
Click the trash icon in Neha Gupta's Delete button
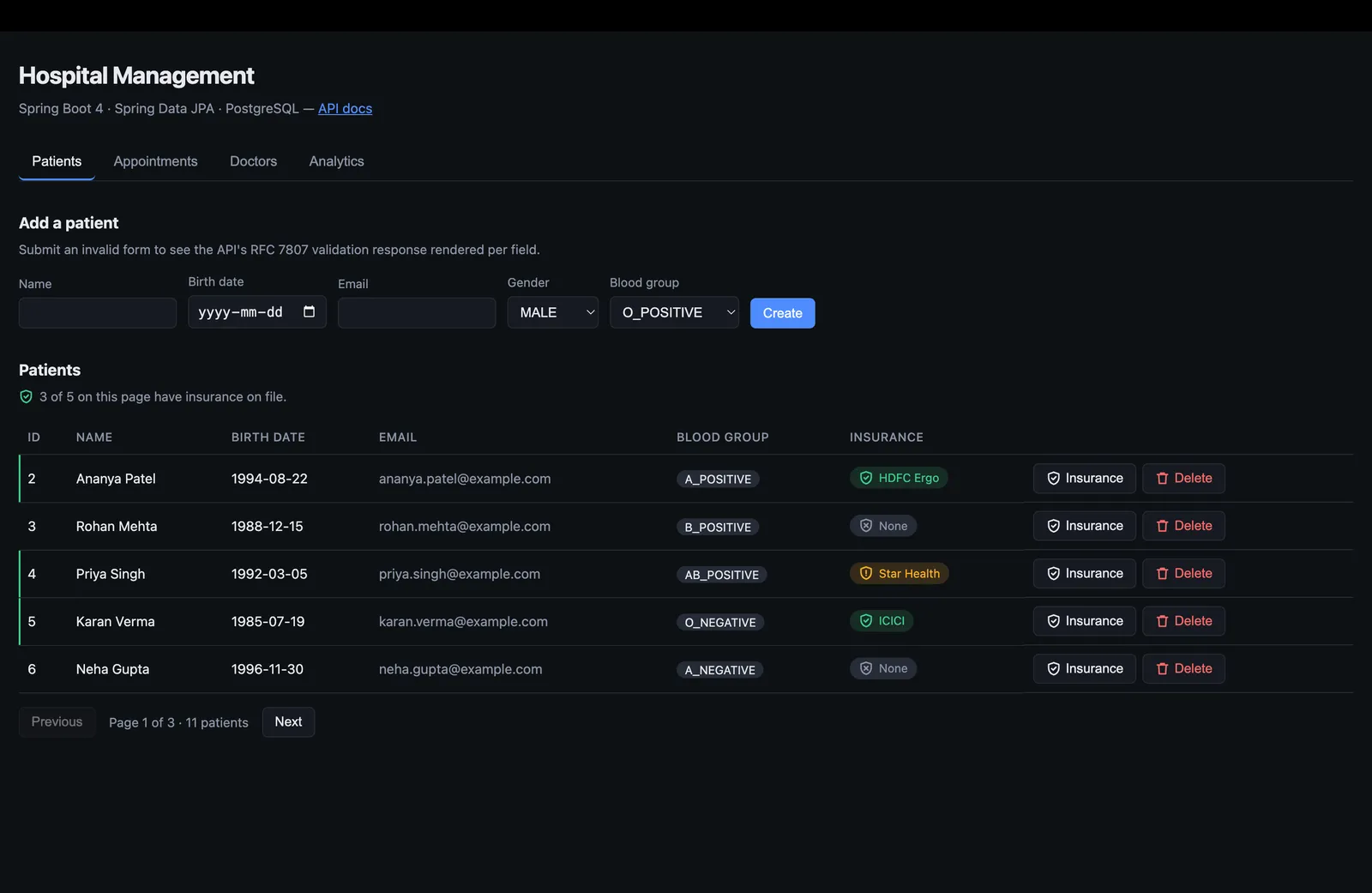pyautogui.click(x=1163, y=669)
